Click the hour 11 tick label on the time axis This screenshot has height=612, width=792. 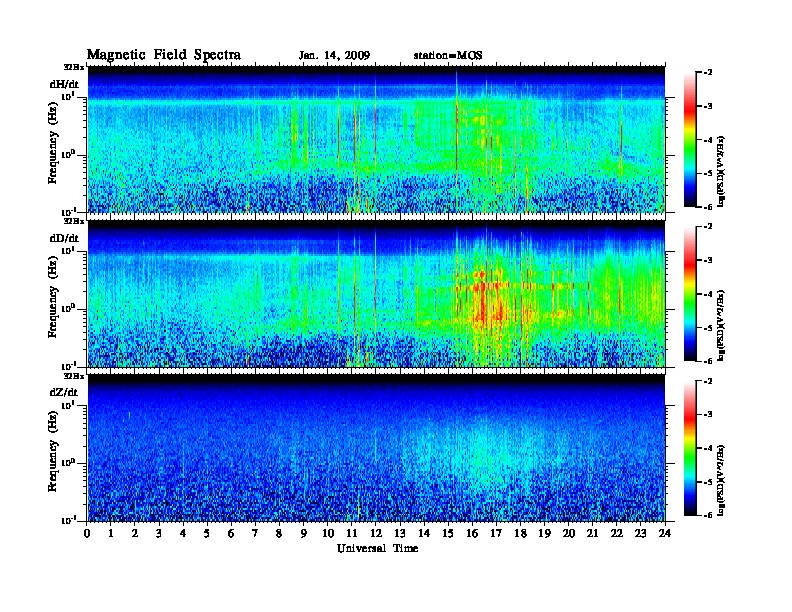352,534
